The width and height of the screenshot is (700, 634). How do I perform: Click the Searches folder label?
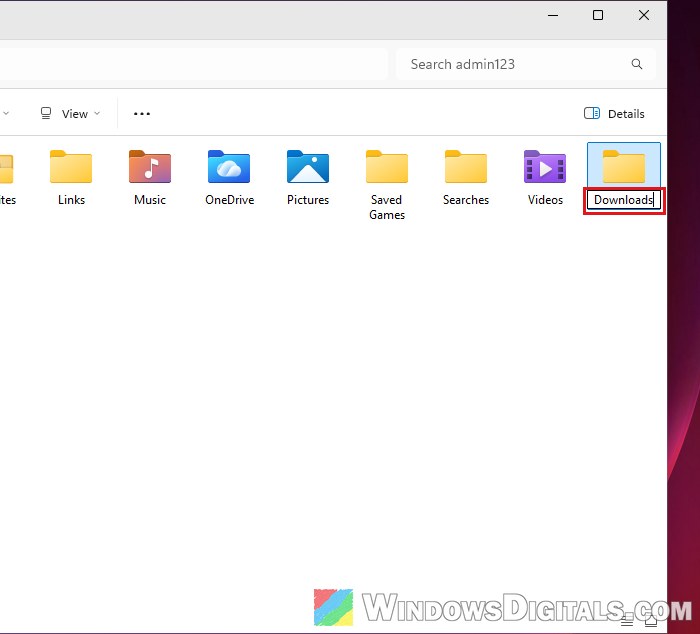click(466, 200)
